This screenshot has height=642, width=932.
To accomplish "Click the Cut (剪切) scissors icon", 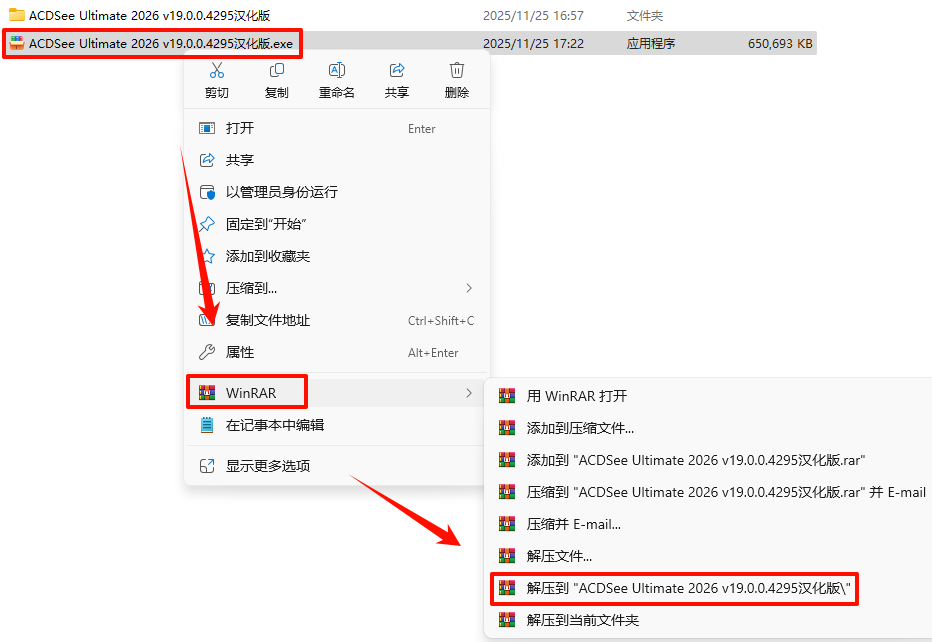I will click(217, 70).
